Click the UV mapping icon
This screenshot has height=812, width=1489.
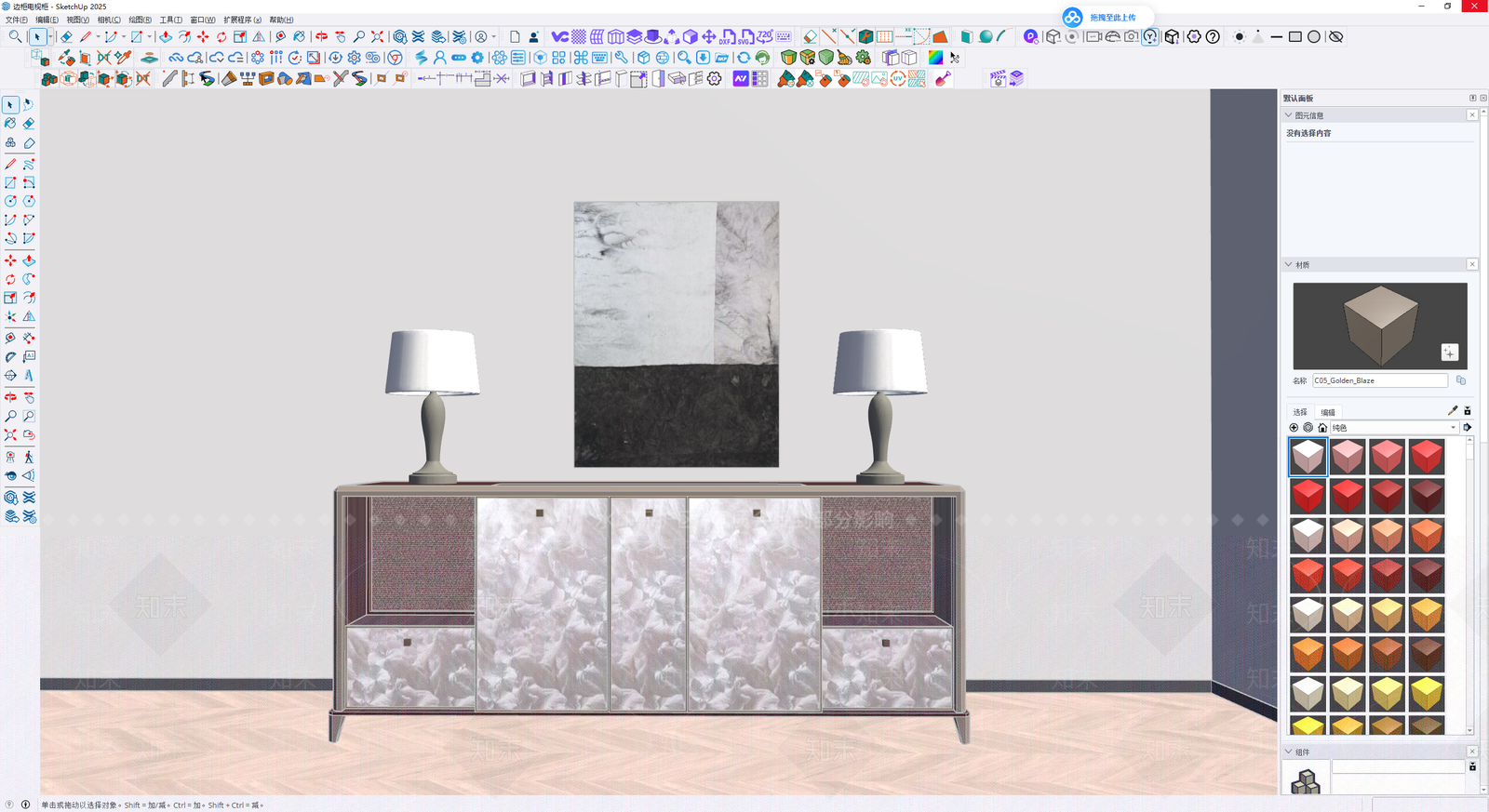tap(898, 79)
